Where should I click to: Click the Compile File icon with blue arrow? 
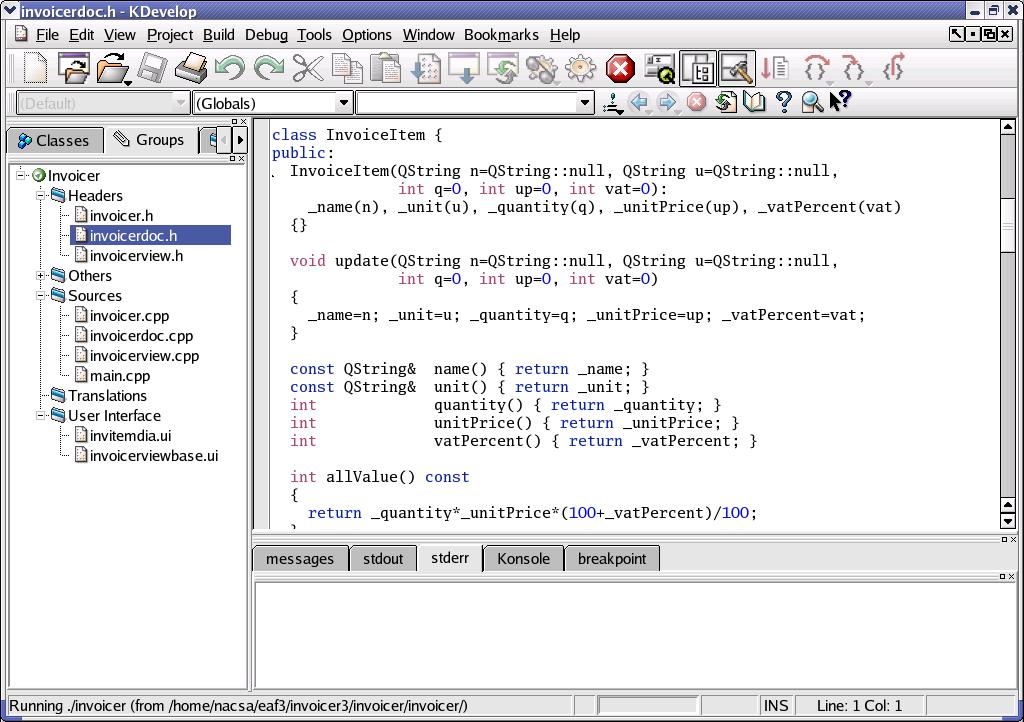tap(425, 68)
